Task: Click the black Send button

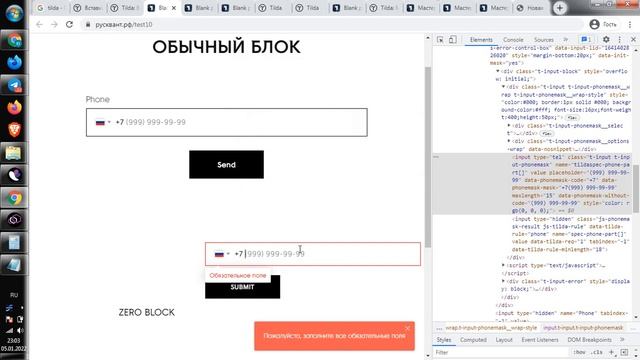Action: [x=226, y=164]
